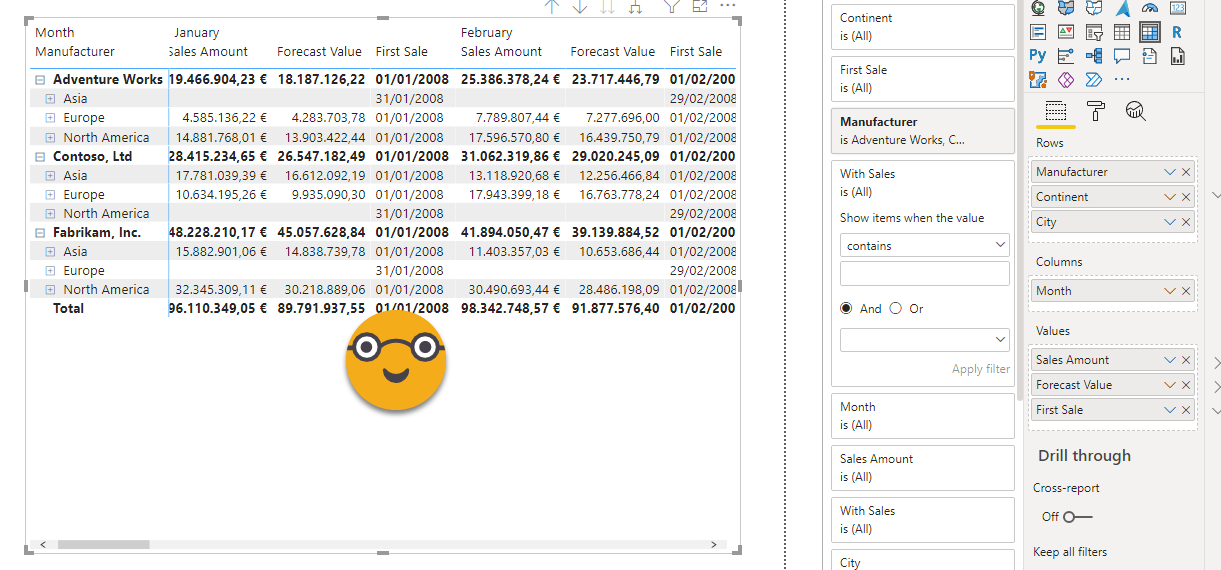Switch to the Fields tab

(x=1056, y=111)
